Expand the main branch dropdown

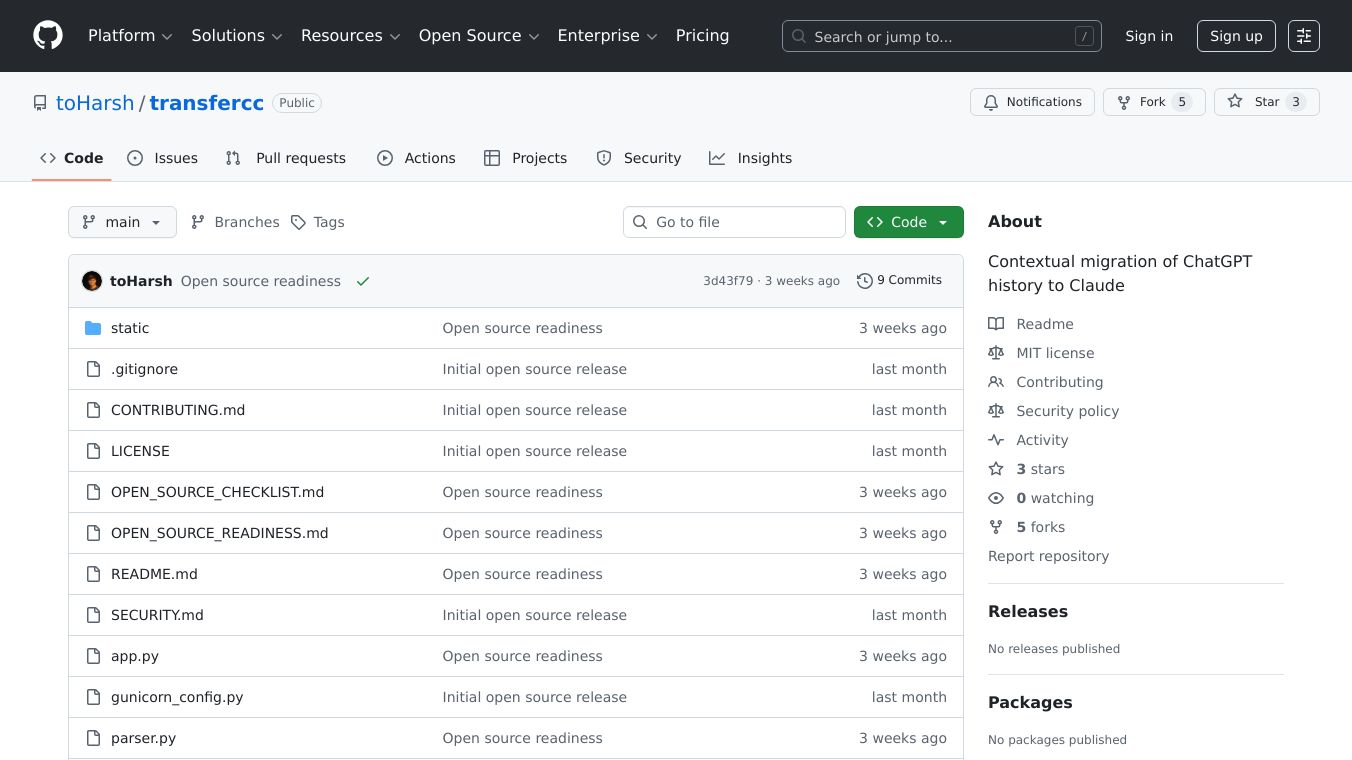pos(122,222)
